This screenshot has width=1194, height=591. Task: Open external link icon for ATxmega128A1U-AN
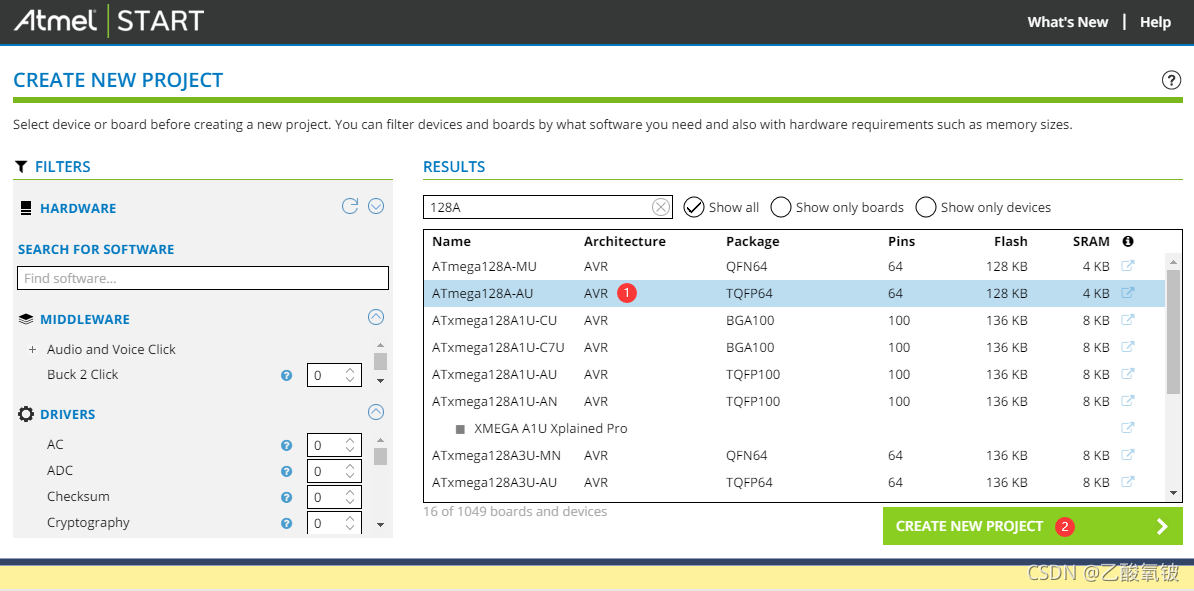[1128, 401]
